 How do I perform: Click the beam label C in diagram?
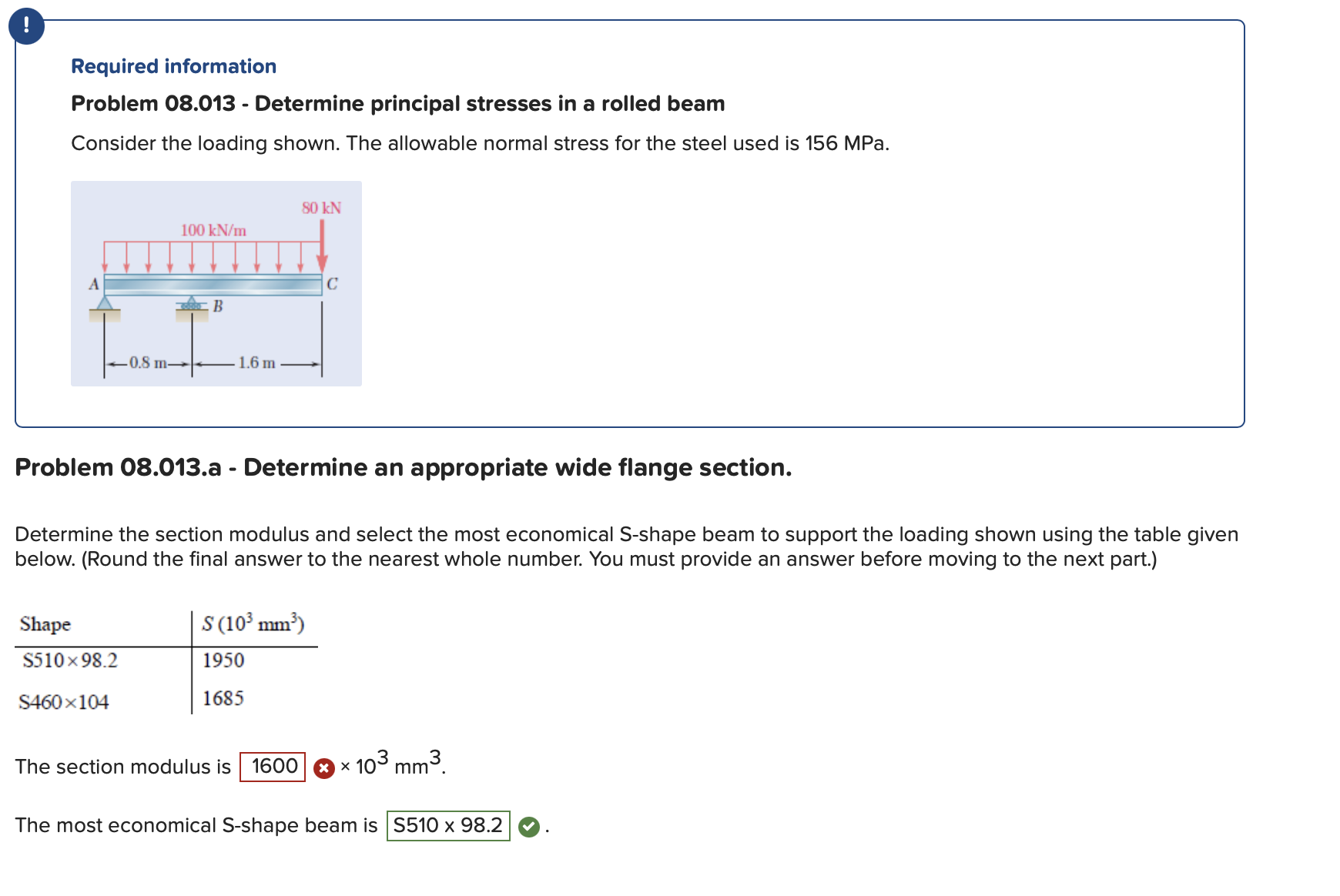(332, 283)
